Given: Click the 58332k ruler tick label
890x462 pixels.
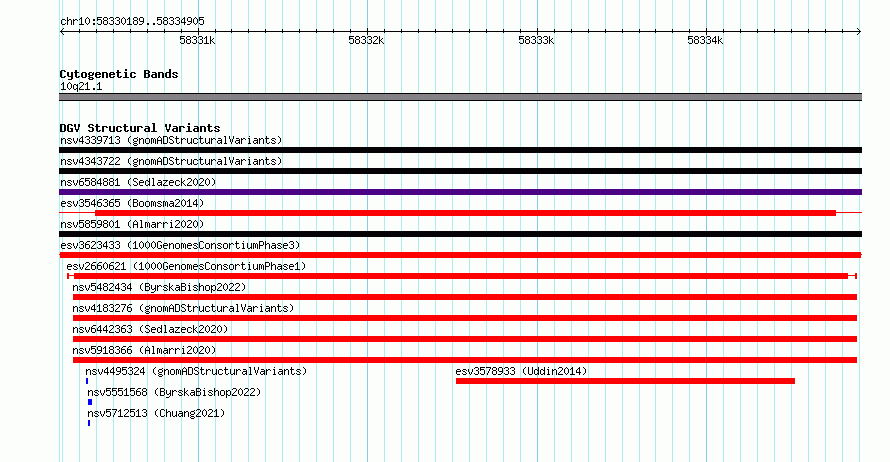Looking at the screenshot, I should pos(366,40).
